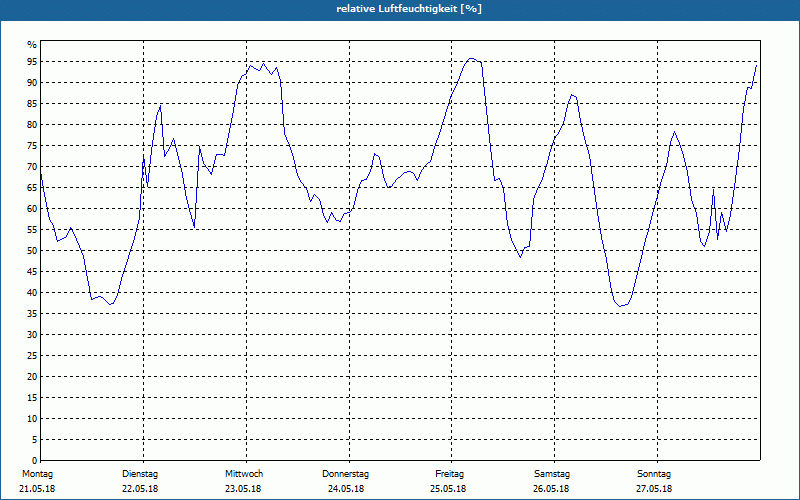The image size is (800, 500).
Task: Select the 'Donnerstag' day label
Action: click(345, 474)
